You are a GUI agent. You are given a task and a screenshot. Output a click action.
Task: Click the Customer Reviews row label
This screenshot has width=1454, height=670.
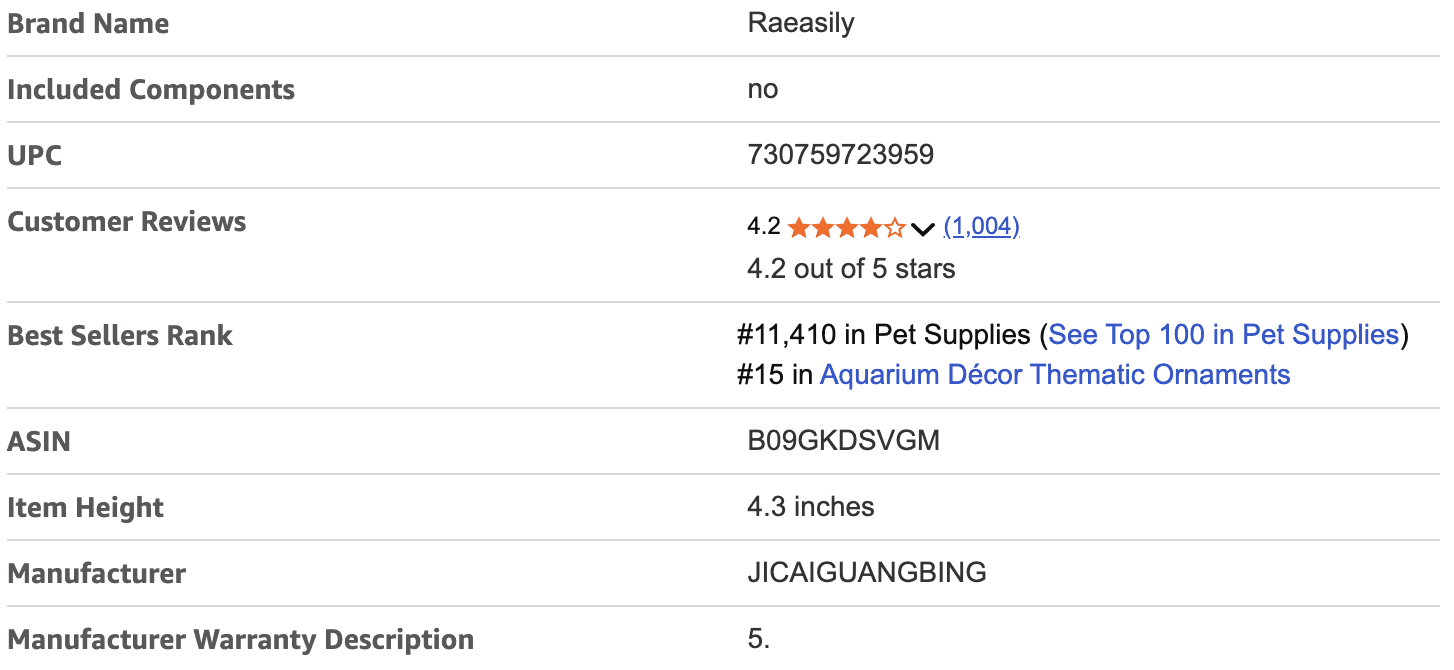point(127,222)
